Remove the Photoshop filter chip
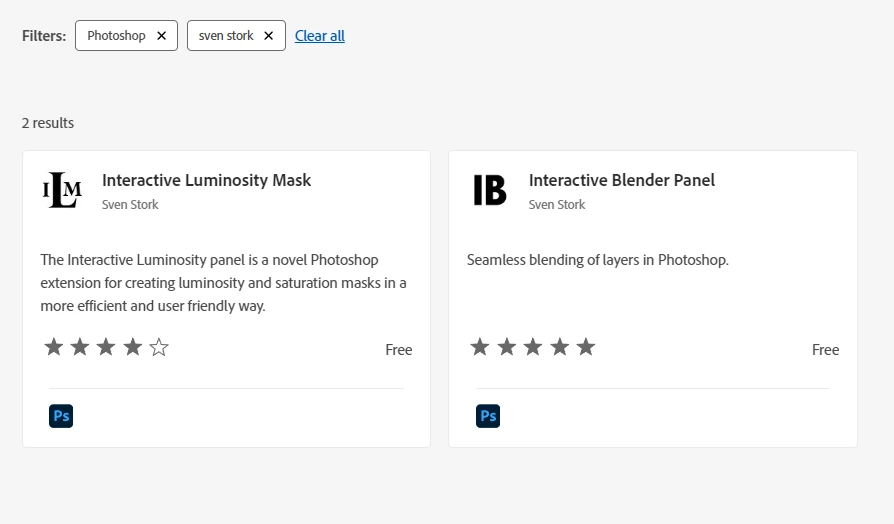 coord(161,36)
